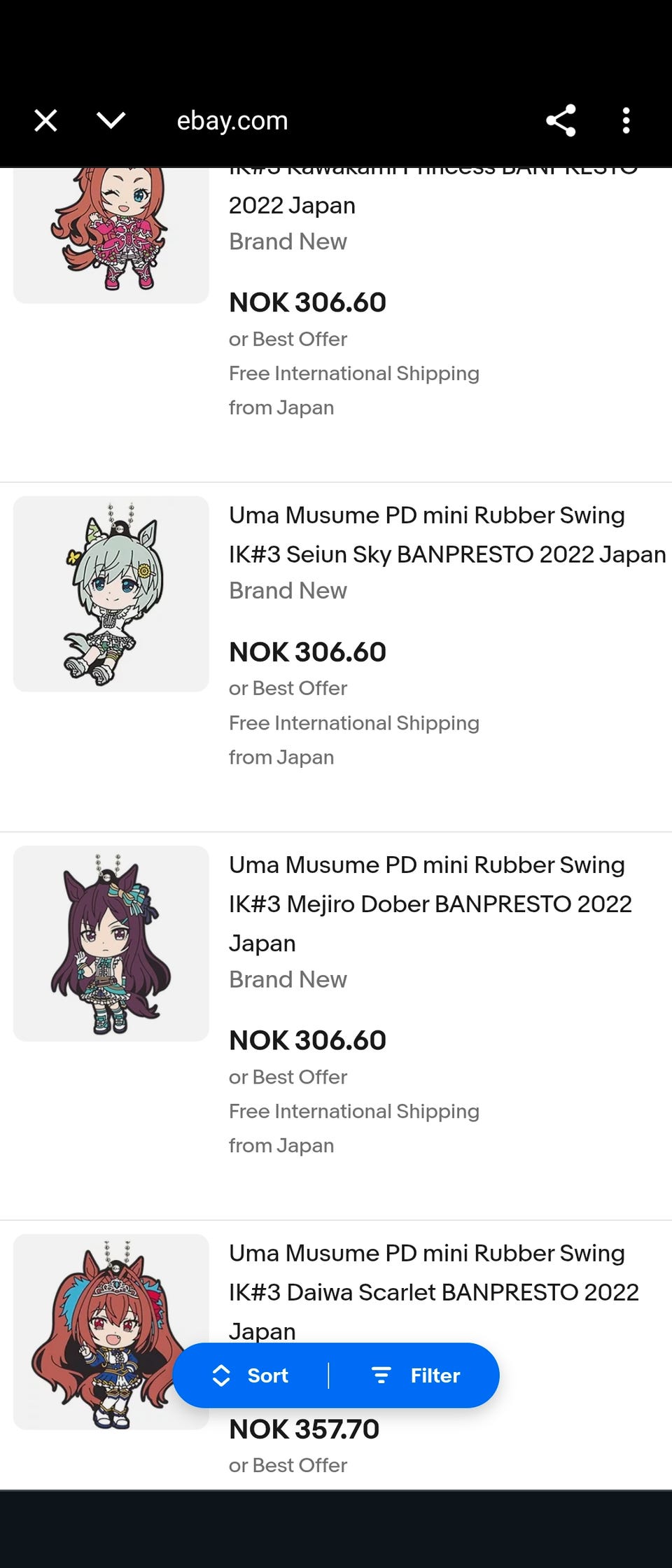Tap the Daiwa Scarlet NOK 357.70 price

304,1429
